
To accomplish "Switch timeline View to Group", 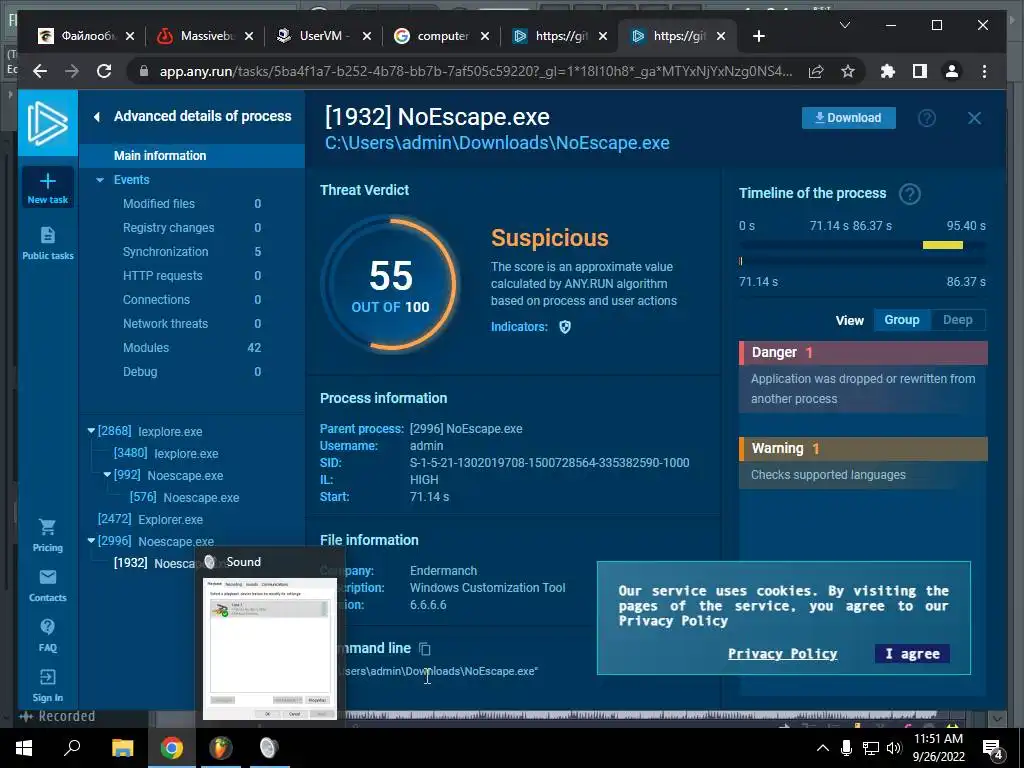I will [x=902, y=320].
